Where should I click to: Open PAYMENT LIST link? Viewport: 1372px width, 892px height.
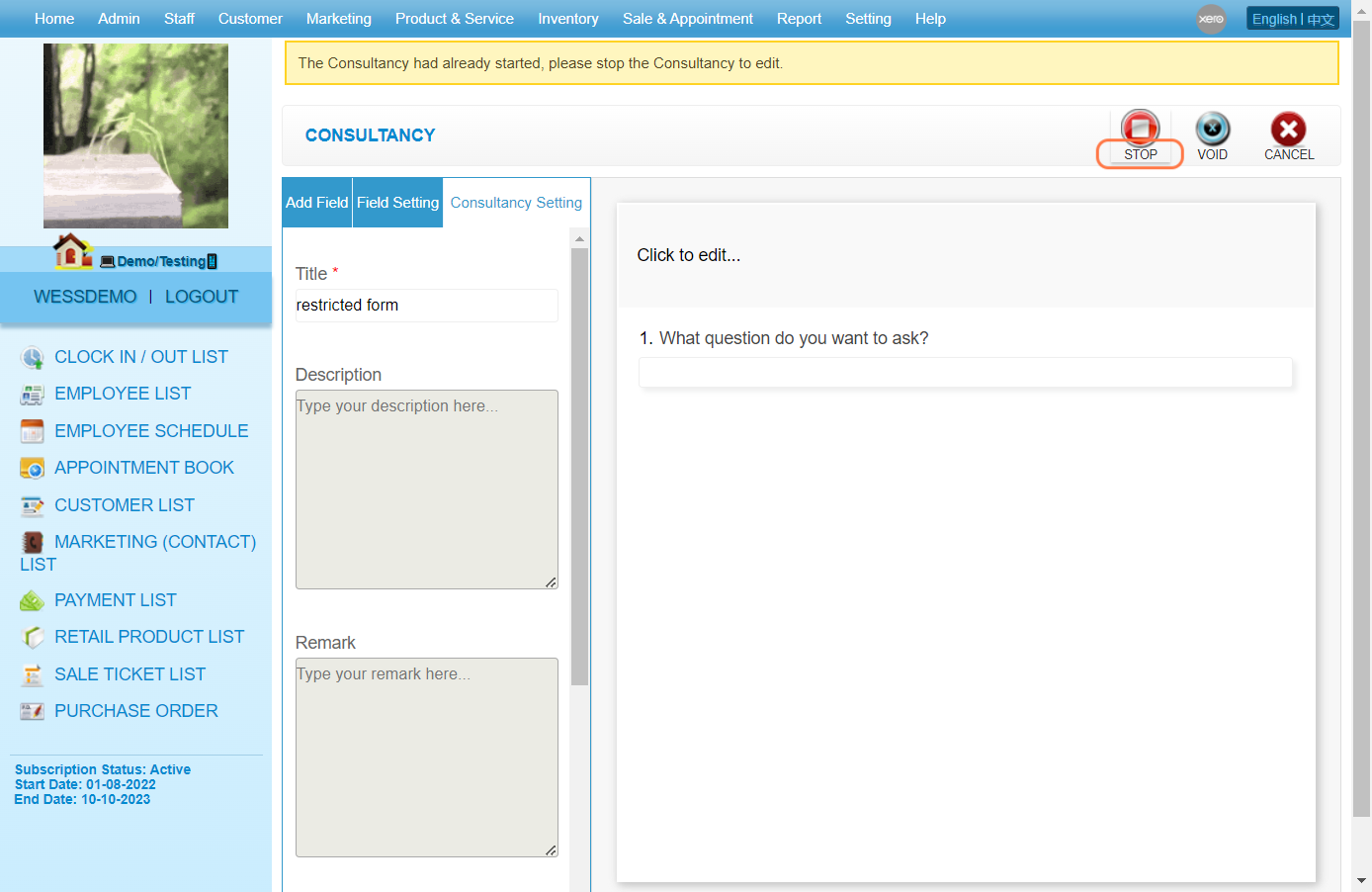(116, 600)
